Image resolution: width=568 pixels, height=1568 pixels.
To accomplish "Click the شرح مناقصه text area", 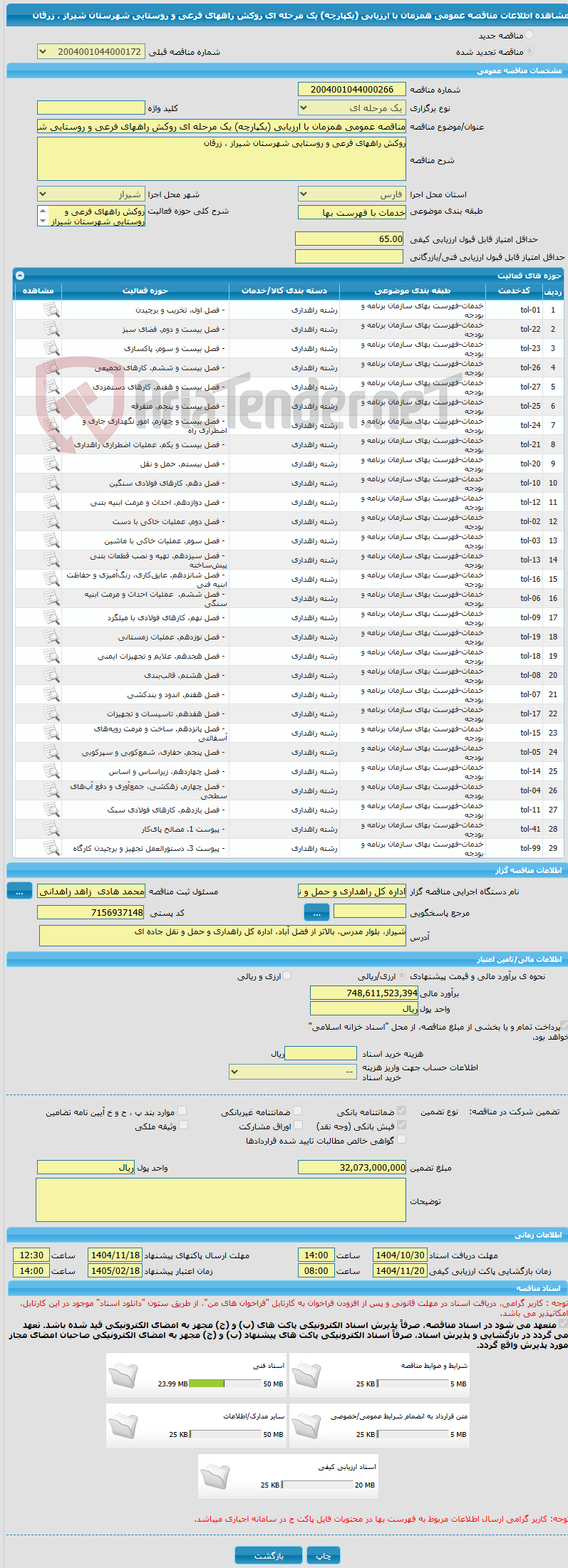I will (x=222, y=159).
